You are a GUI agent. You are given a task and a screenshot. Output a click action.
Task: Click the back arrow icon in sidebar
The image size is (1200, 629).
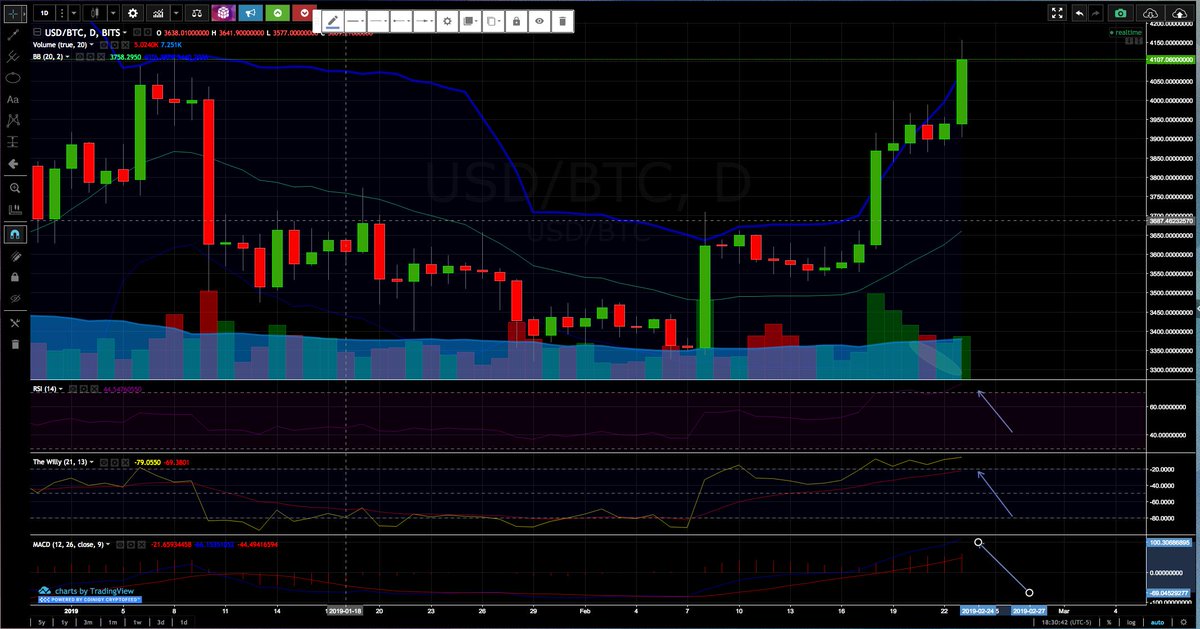[13, 163]
